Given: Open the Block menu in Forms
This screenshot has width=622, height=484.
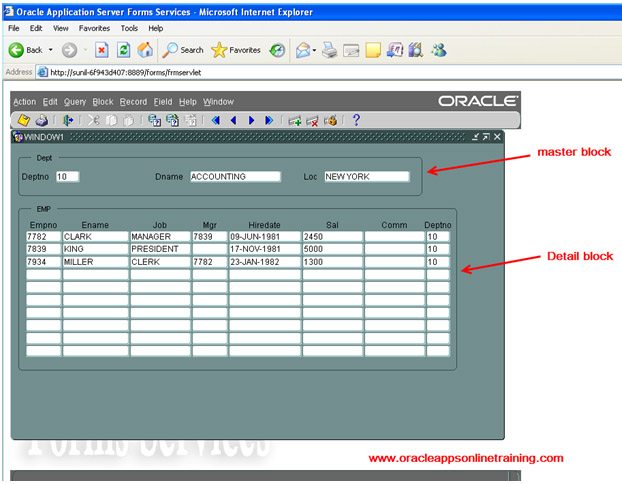Looking at the screenshot, I should 103,102.
